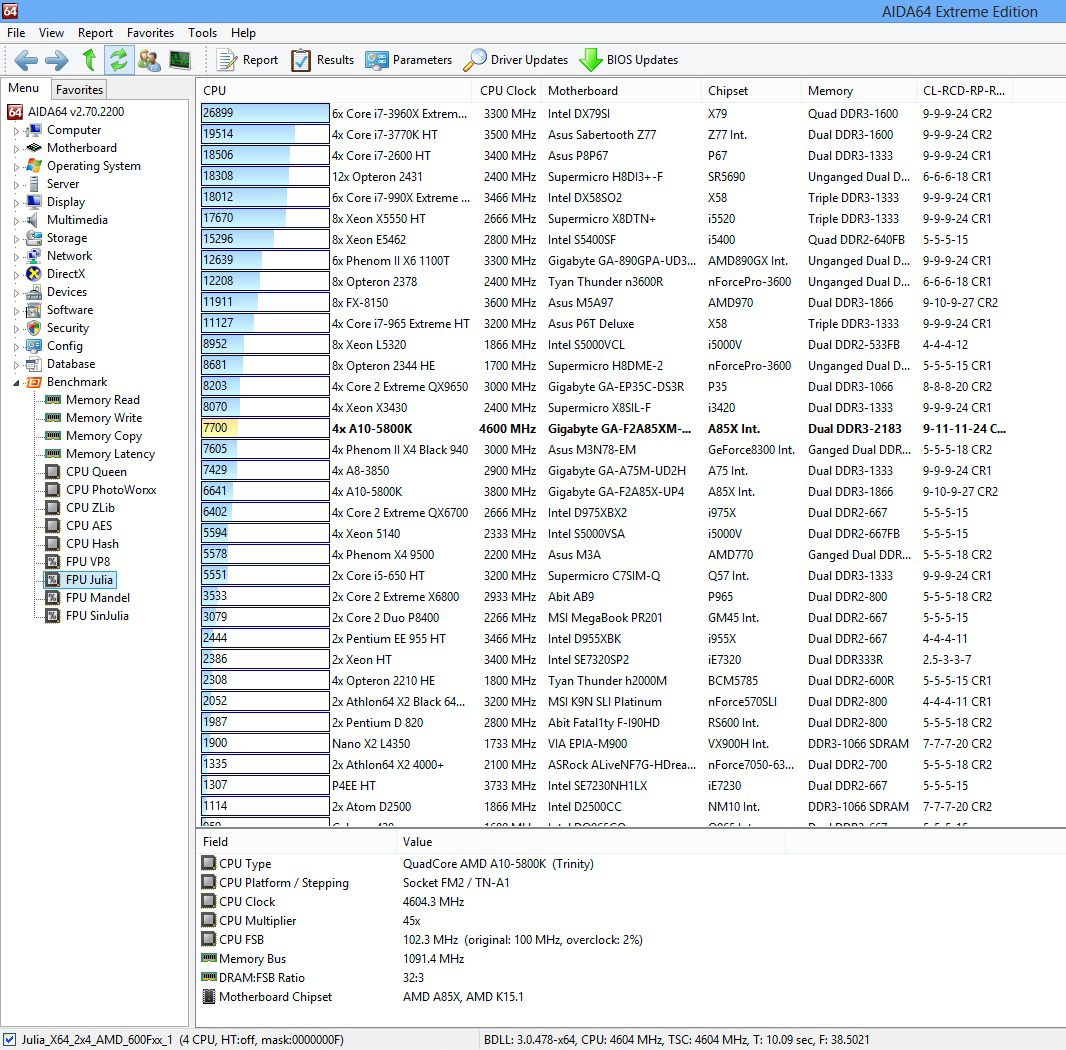Select the CPU AES benchmark icon

[52, 526]
